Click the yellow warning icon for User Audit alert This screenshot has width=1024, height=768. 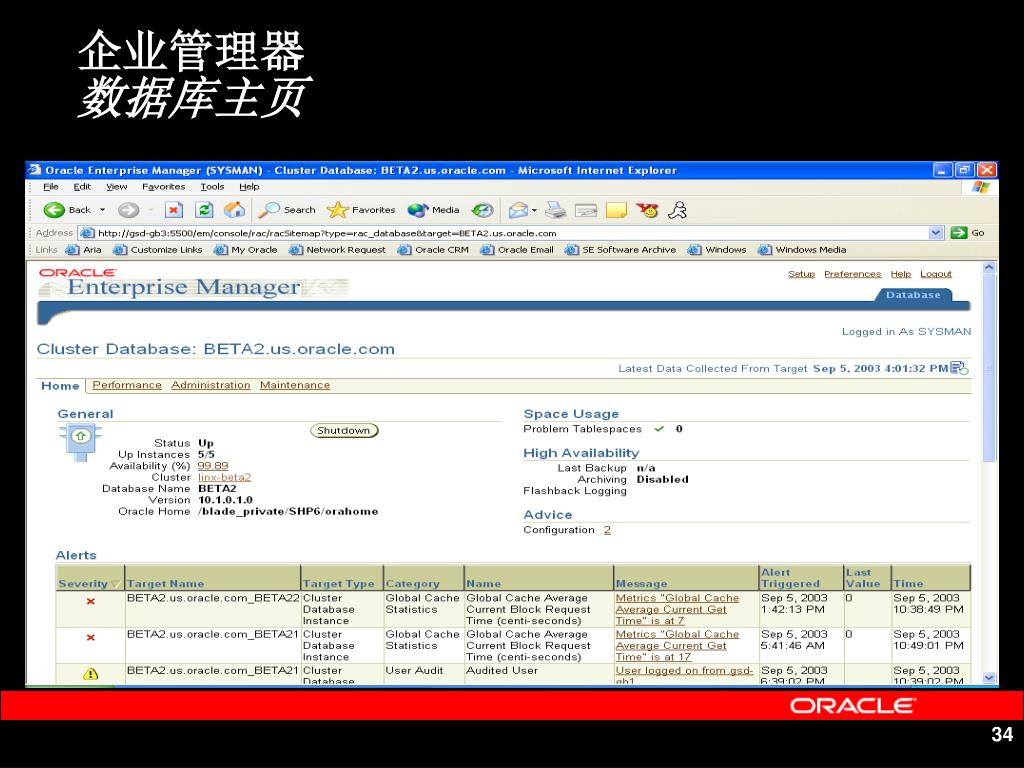[x=91, y=673]
